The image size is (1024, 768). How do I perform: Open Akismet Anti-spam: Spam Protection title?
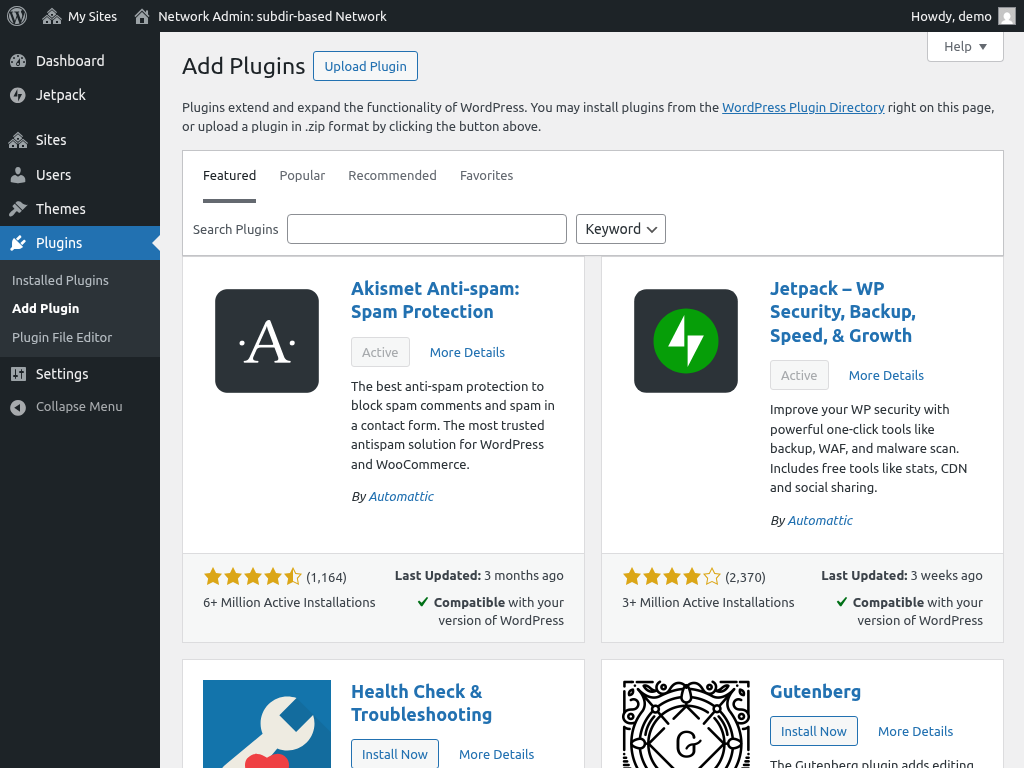(x=435, y=300)
